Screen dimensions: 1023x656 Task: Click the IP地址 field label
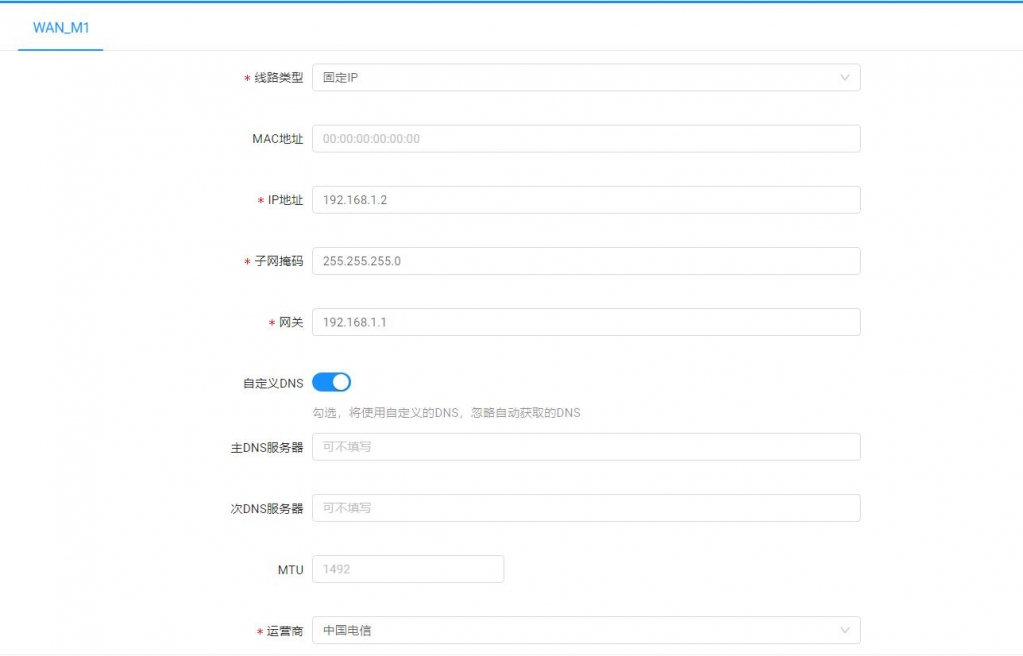(285, 200)
